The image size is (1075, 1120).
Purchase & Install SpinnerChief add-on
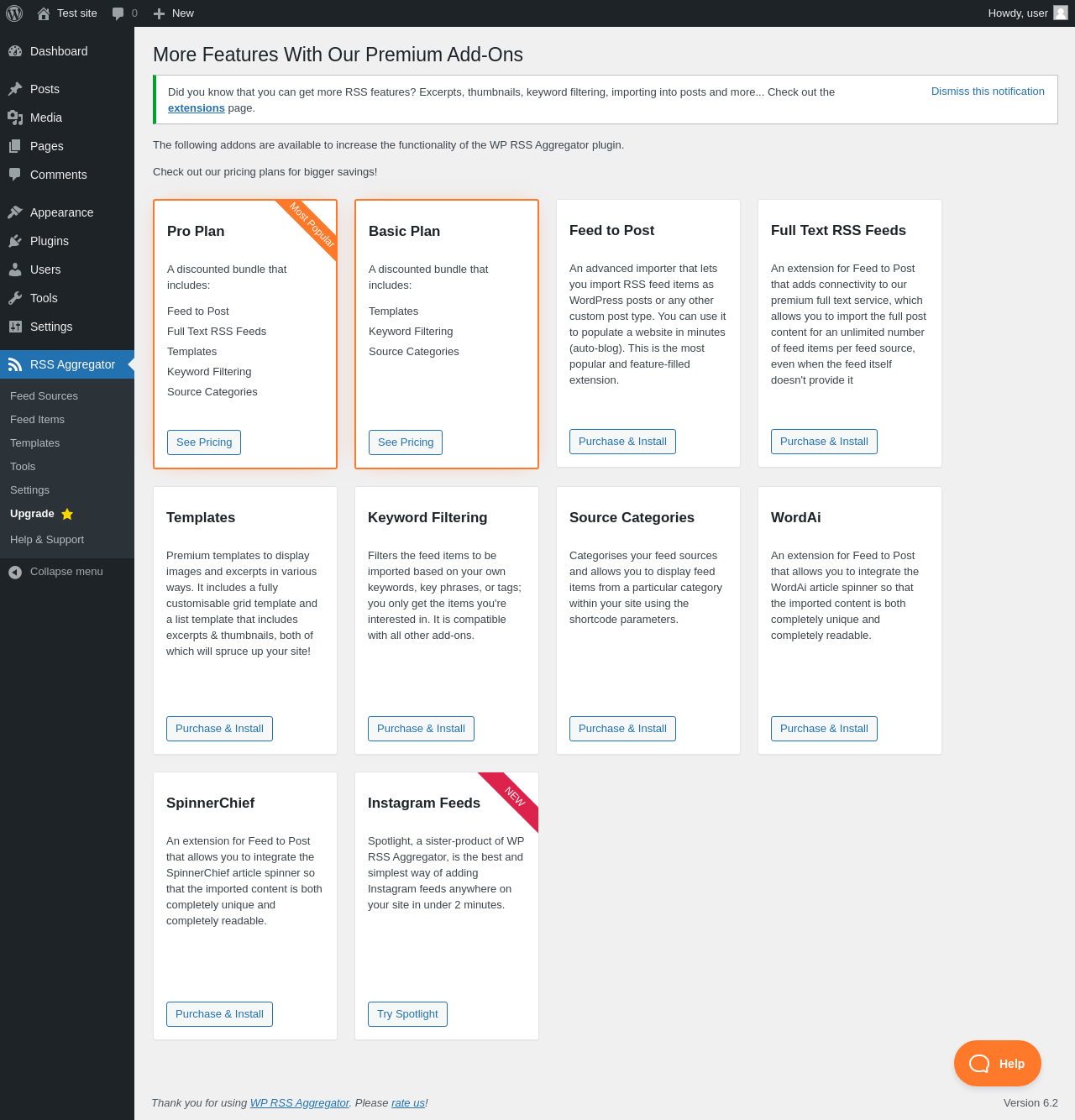(x=219, y=1014)
